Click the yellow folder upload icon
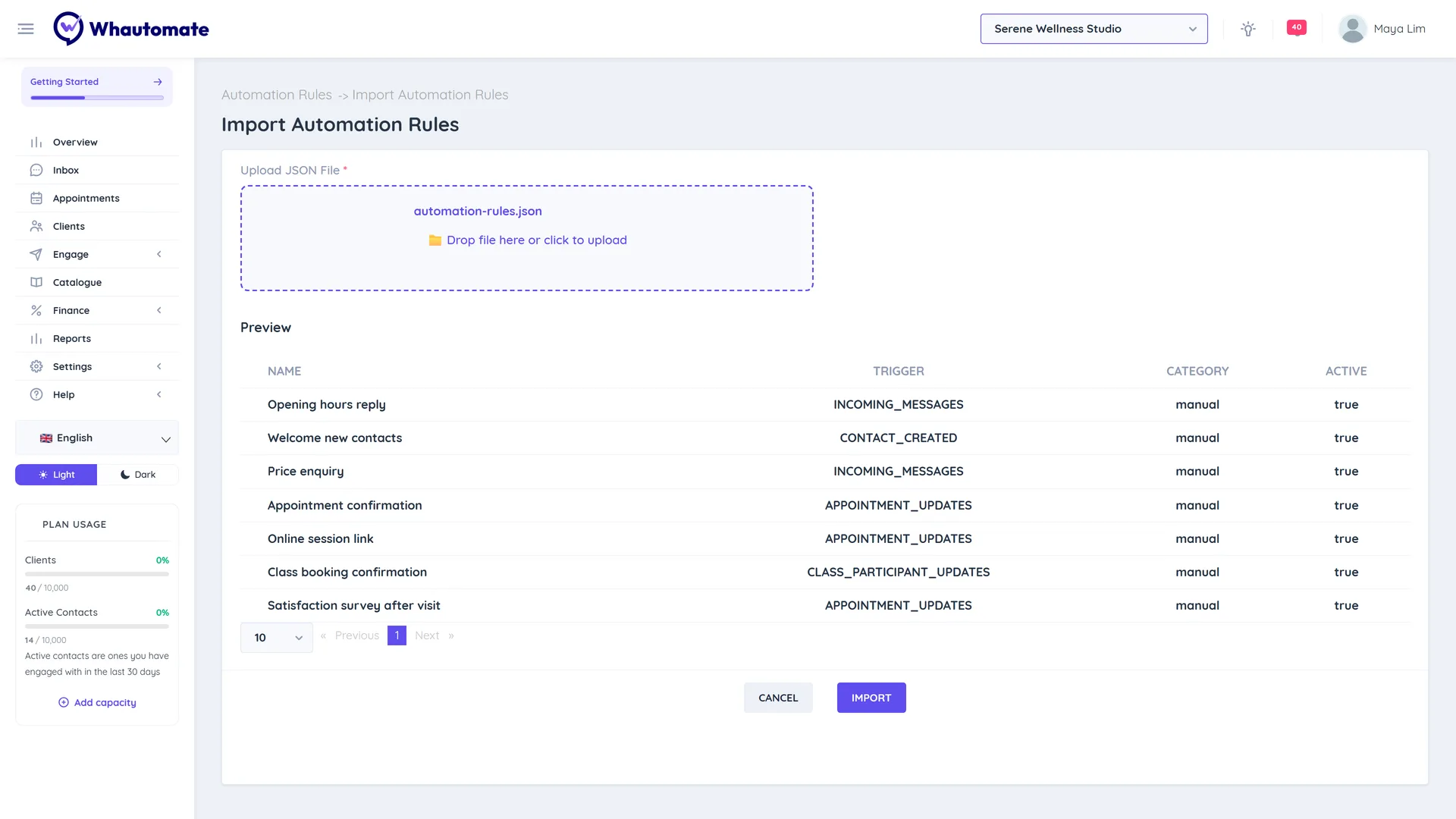Image resolution: width=1456 pixels, height=819 pixels. pos(435,240)
